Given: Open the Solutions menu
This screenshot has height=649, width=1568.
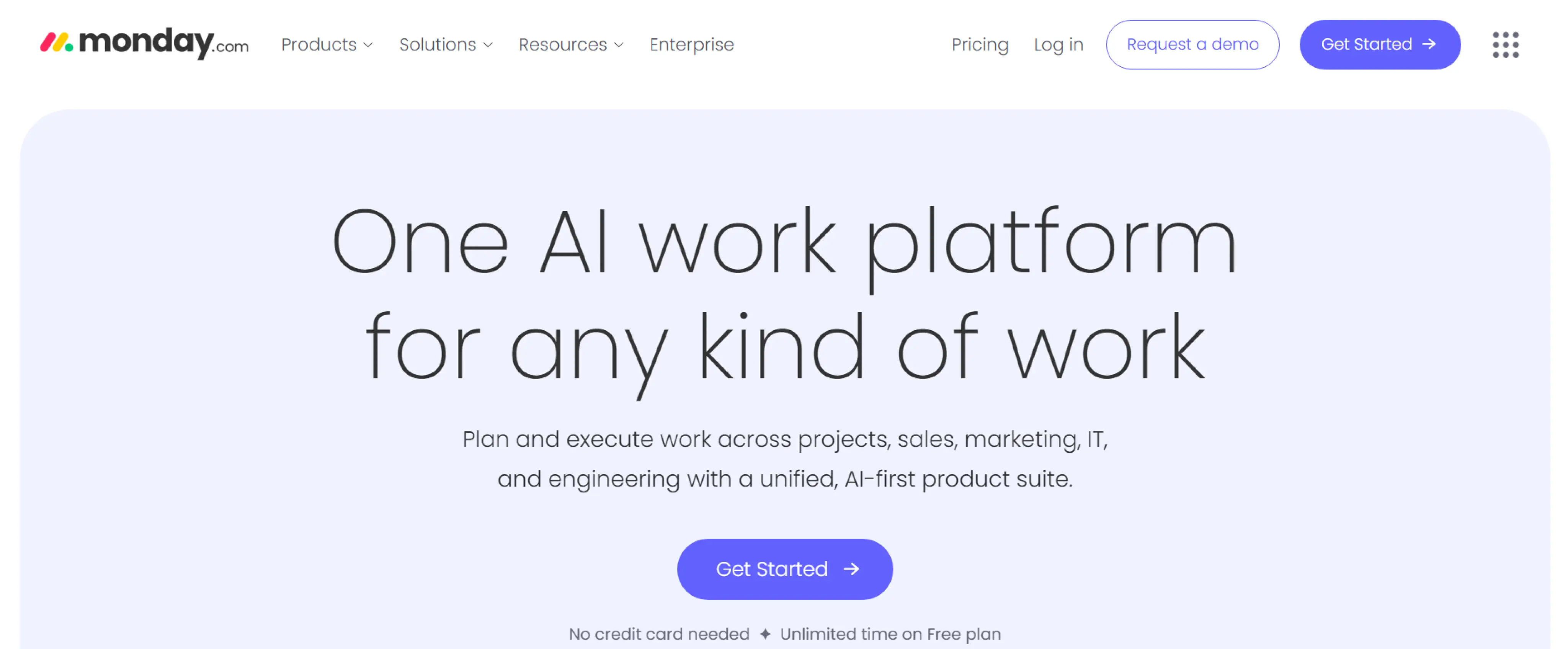Looking at the screenshot, I should pyautogui.click(x=438, y=44).
